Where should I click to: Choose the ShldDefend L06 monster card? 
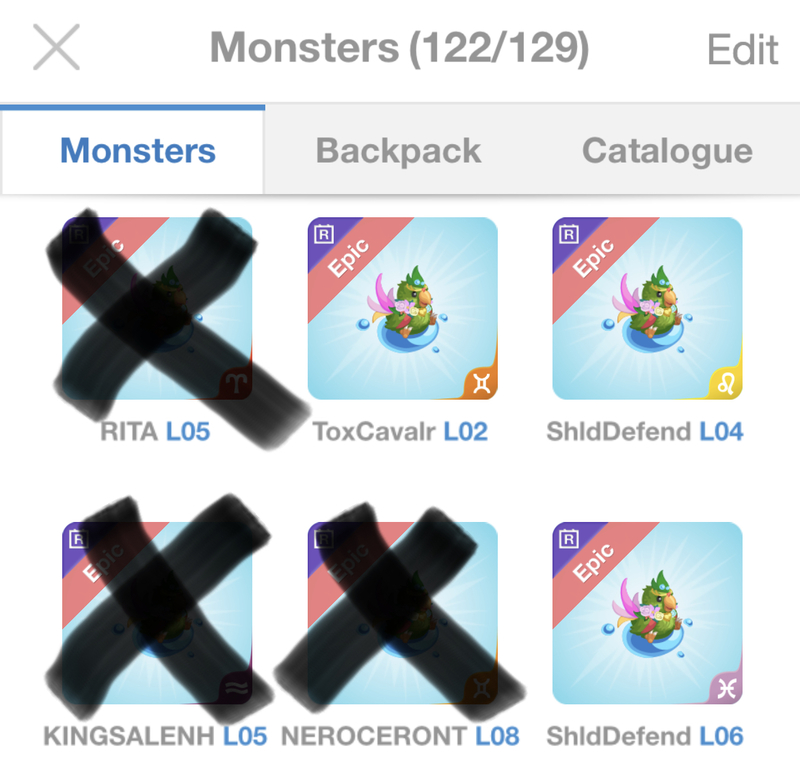tap(647, 613)
